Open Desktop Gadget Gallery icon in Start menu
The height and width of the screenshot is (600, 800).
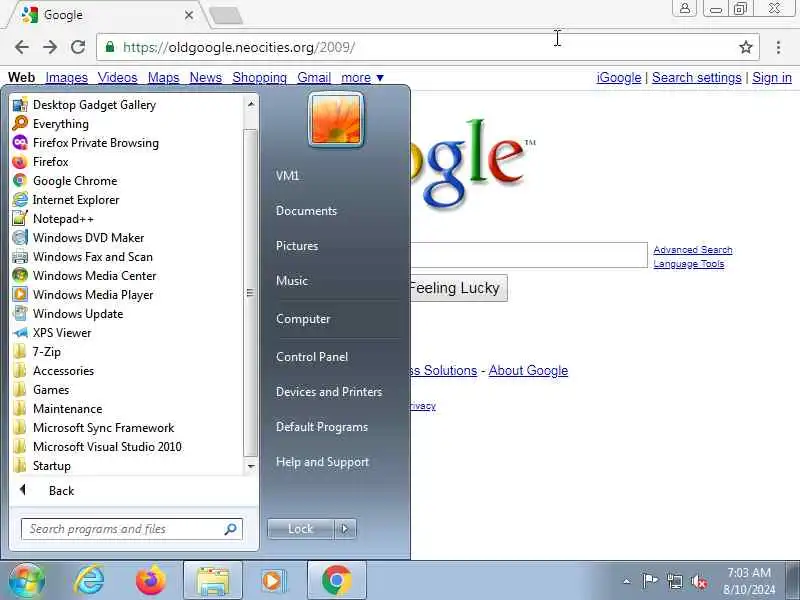coord(20,105)
